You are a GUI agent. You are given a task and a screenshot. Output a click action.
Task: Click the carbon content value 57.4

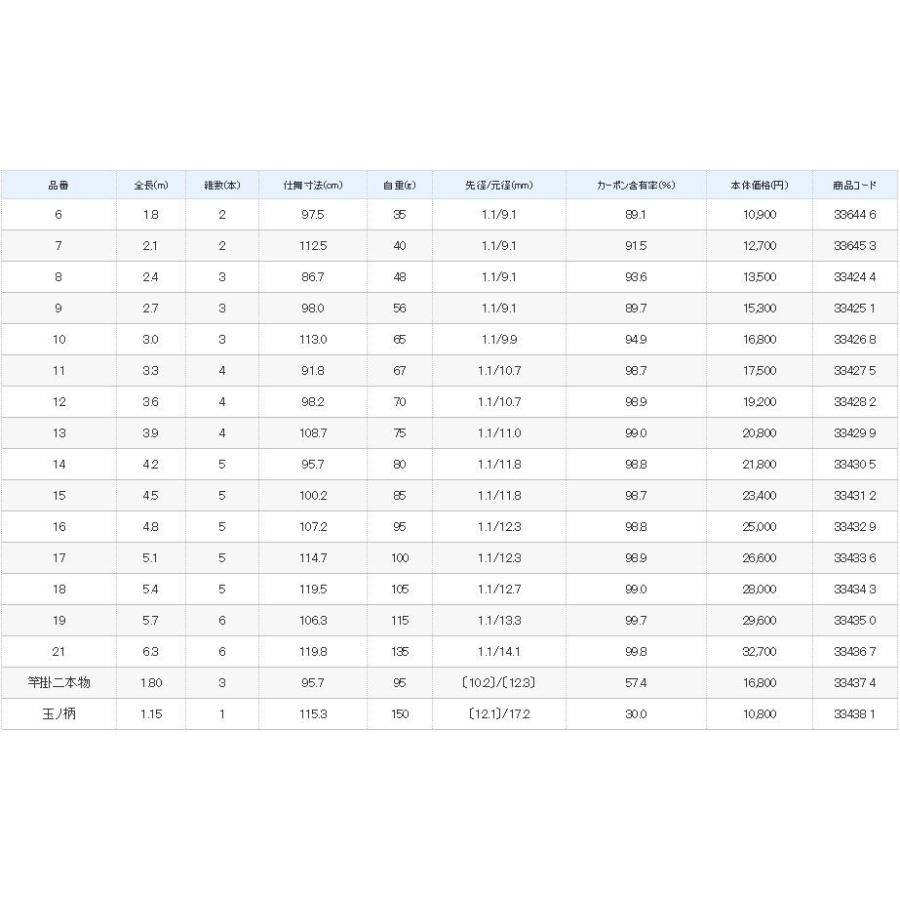click(x=636, y=683)
